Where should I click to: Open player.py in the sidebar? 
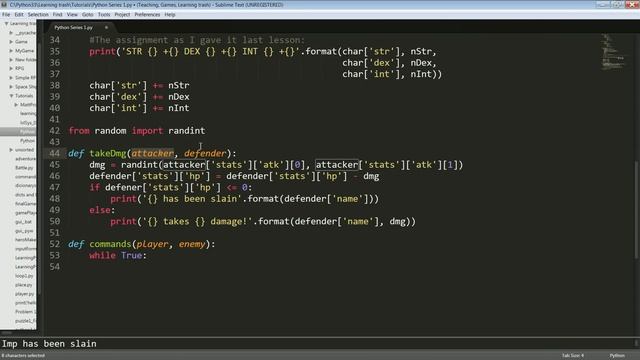pyautogui.click(x=24, y=294)
